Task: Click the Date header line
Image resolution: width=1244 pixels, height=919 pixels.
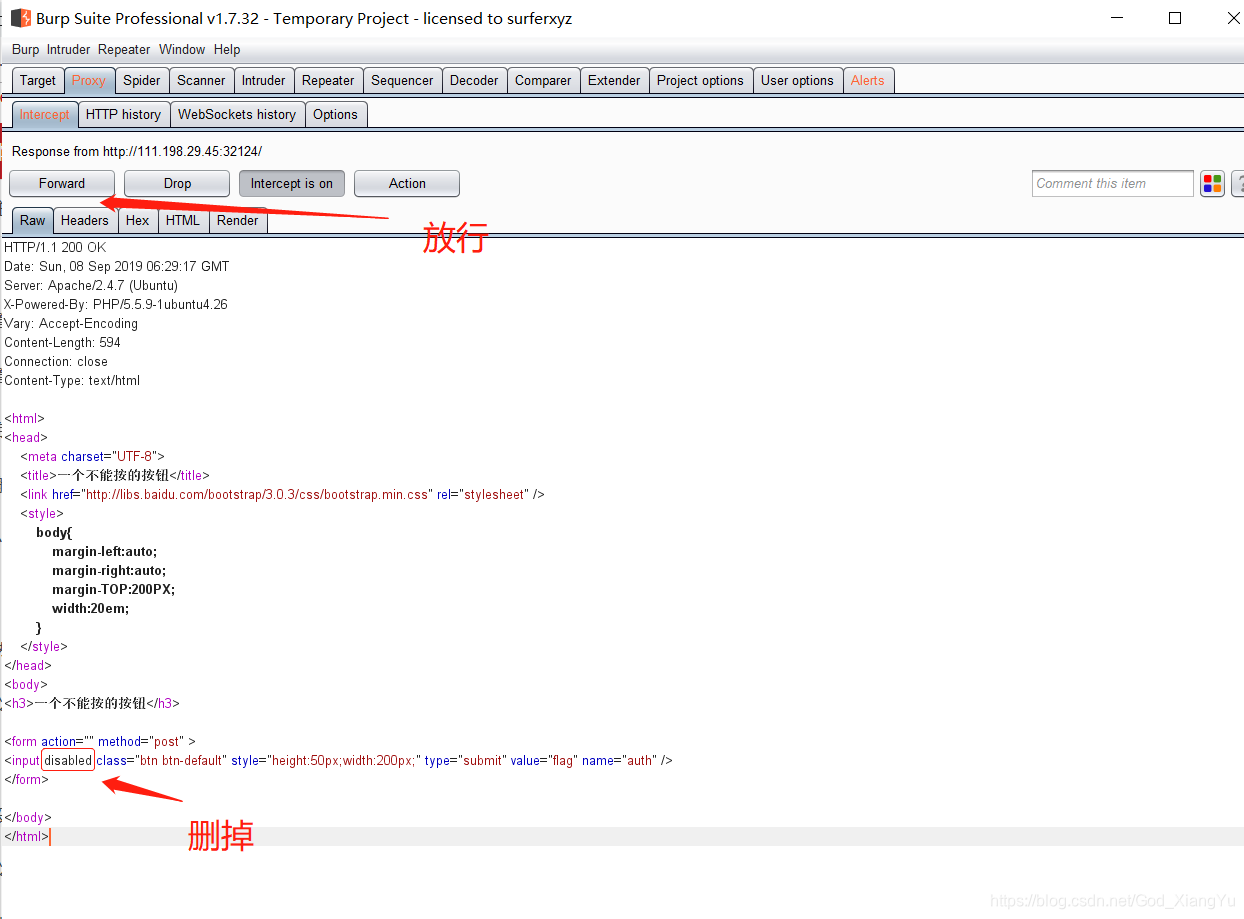Action: pyautogui.click(x=117, y=266)
